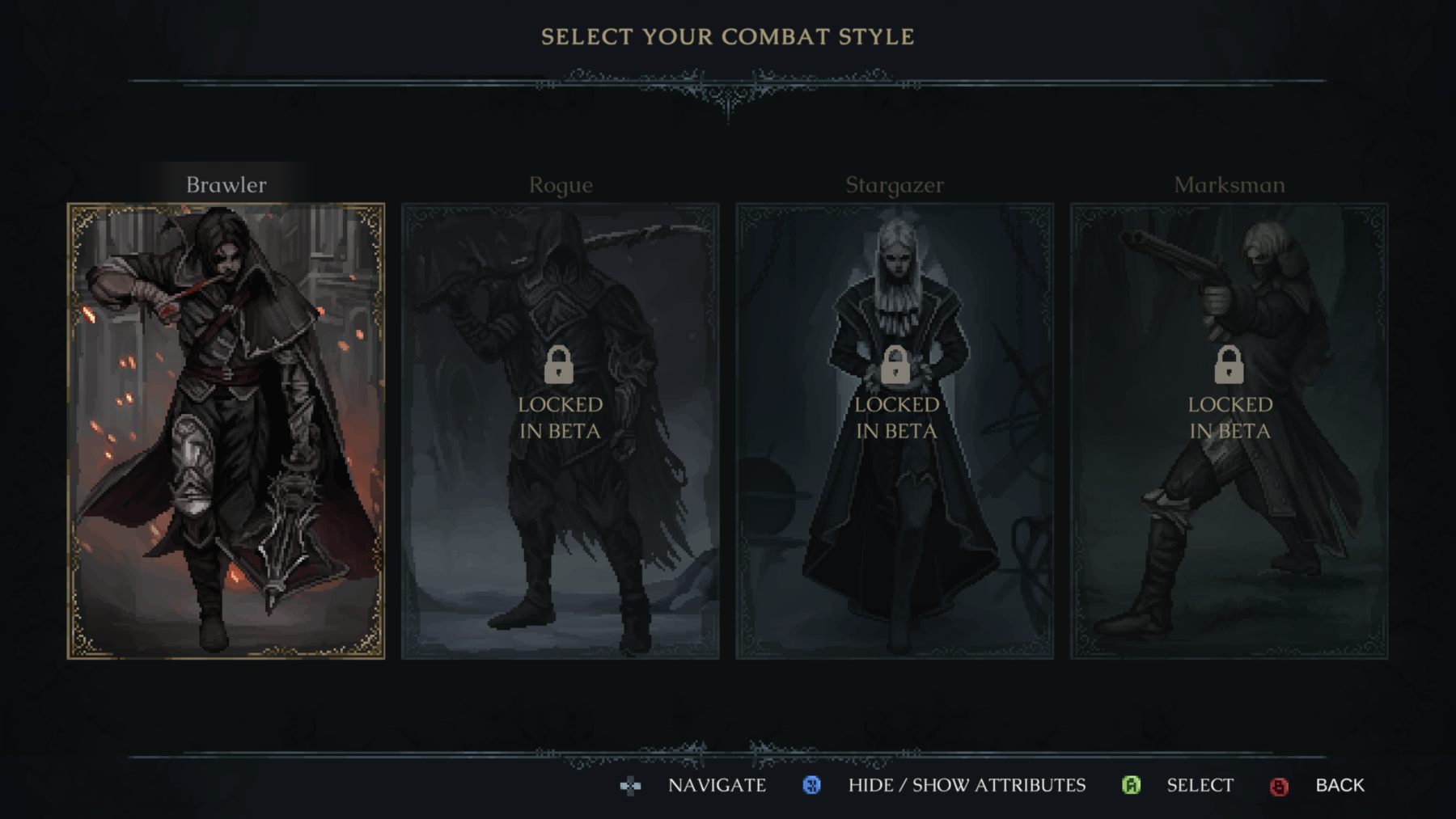Choose the Stargazer card portrait
This screenshot has height=819, width=1456.
point(895,431)
